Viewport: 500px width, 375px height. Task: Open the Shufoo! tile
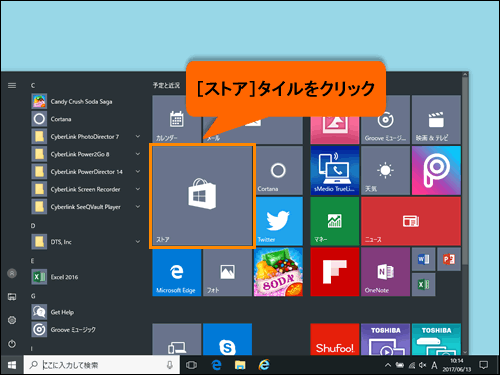tap(335, 339)
